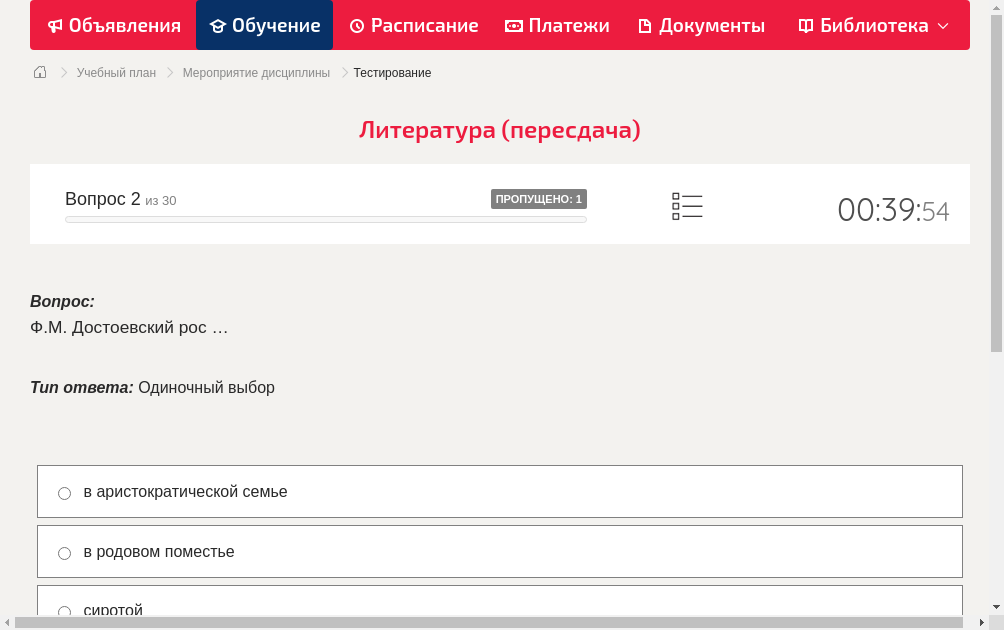Click the home icon in the breadcrumb

tap(39, 72)
